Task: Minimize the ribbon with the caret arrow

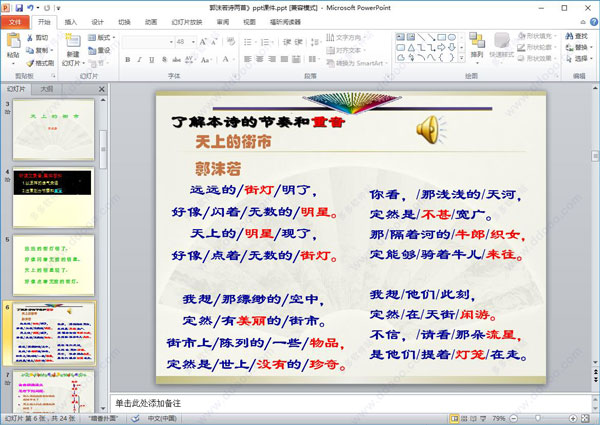Action: pos(583,22)
